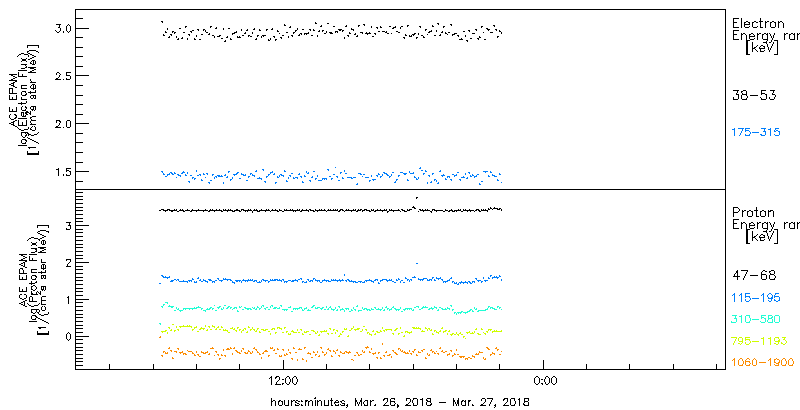Select the blue "175-315" electron energy label
The width and height of the screenshot is (800, 410).
click(756, 133)
